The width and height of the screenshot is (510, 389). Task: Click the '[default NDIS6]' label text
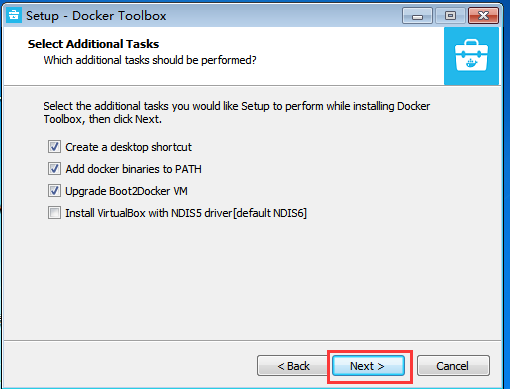[270, 213]
